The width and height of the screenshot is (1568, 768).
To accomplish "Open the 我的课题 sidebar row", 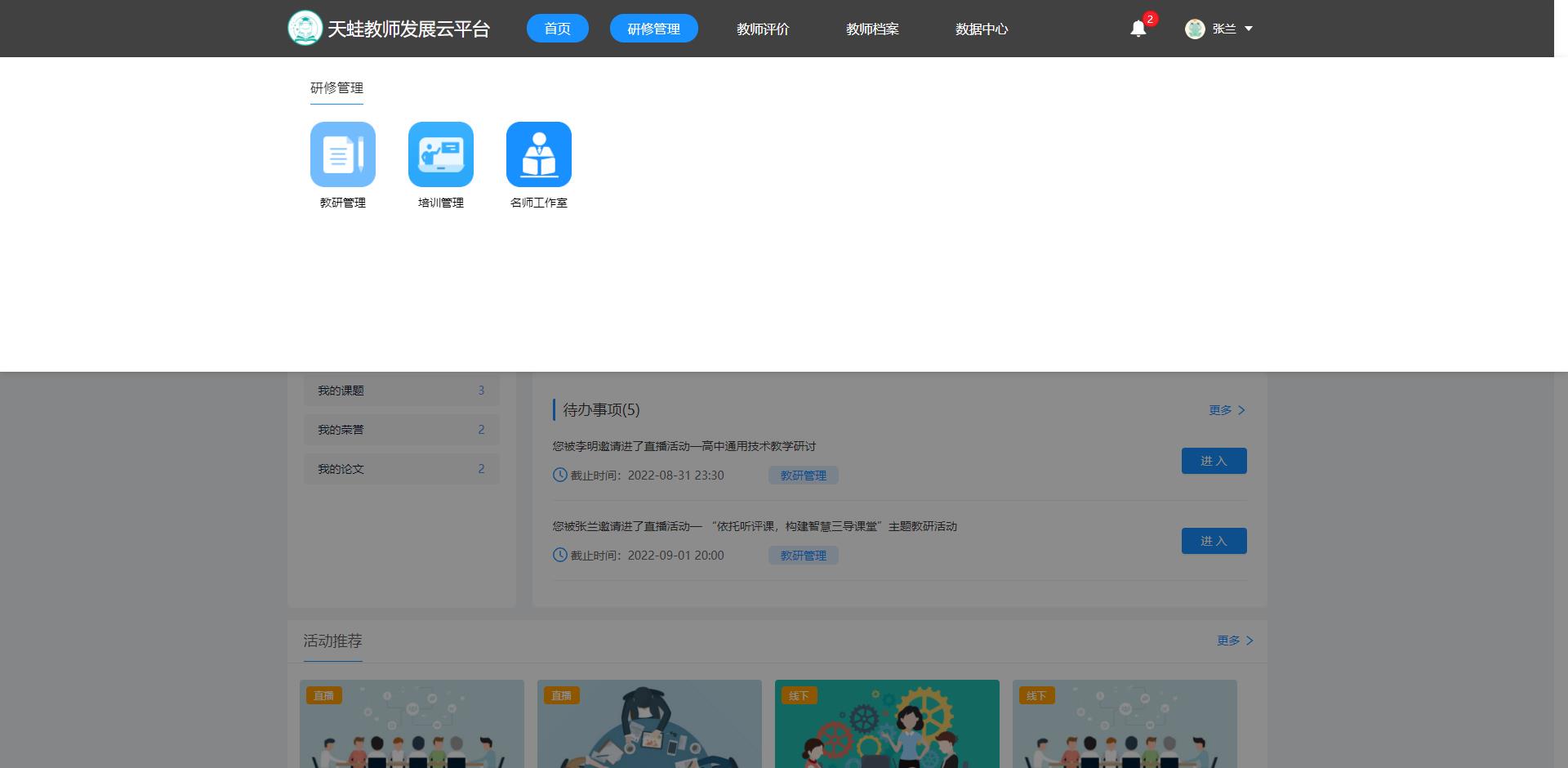I will [x=402, y=391].
